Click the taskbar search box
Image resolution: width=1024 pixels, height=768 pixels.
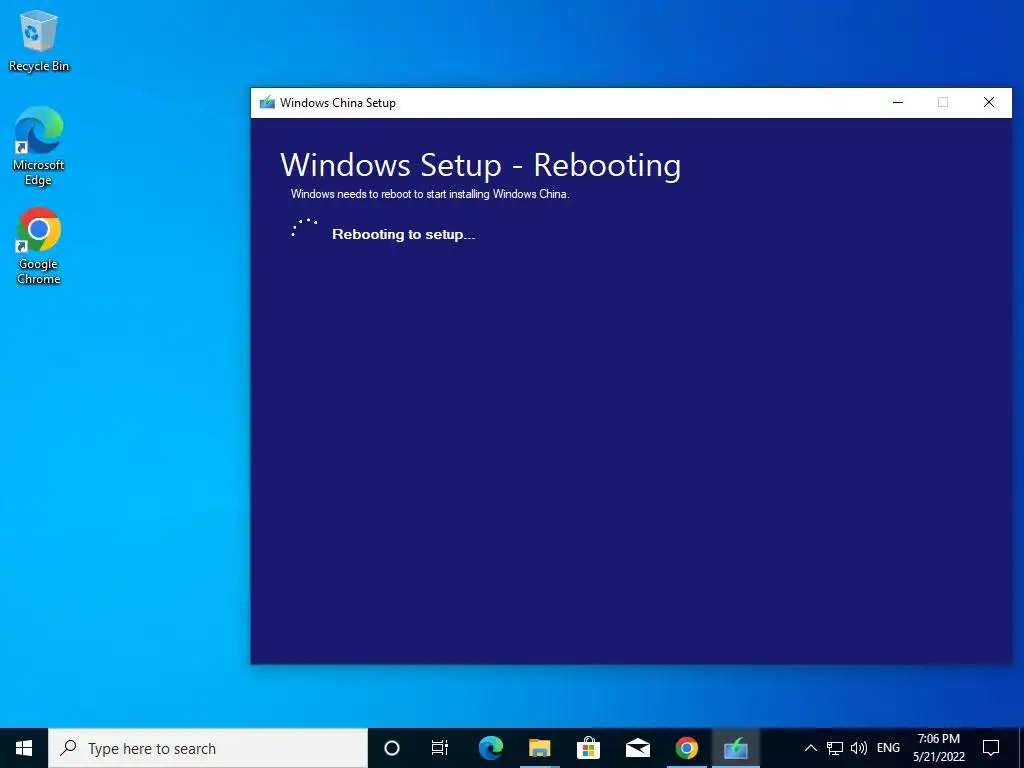[208, 748]
